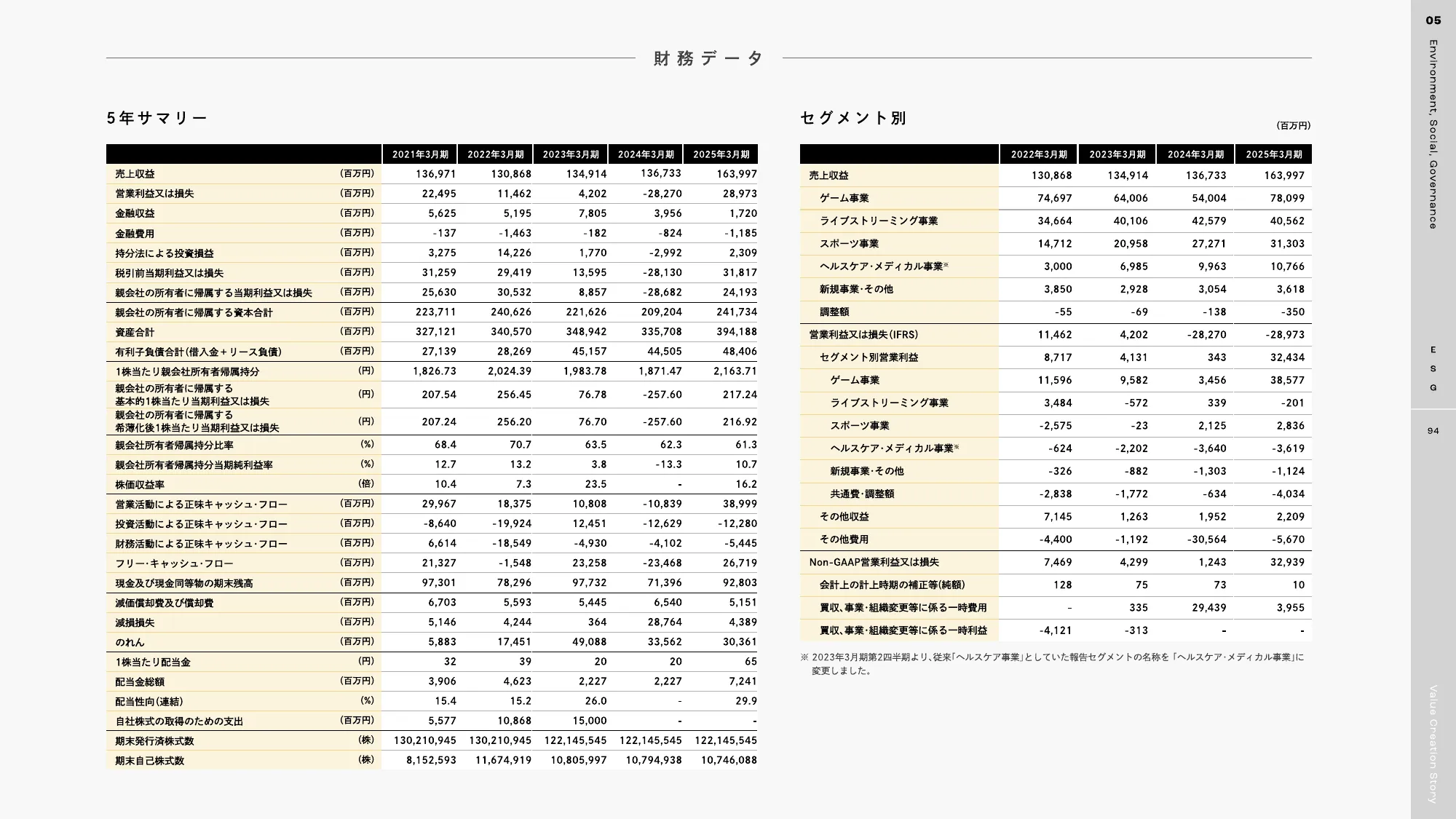This screenshot has width=1456, height=819.
Task: Select the 営業利益又は損失(IFRS) row label
Action: (864, 335)
